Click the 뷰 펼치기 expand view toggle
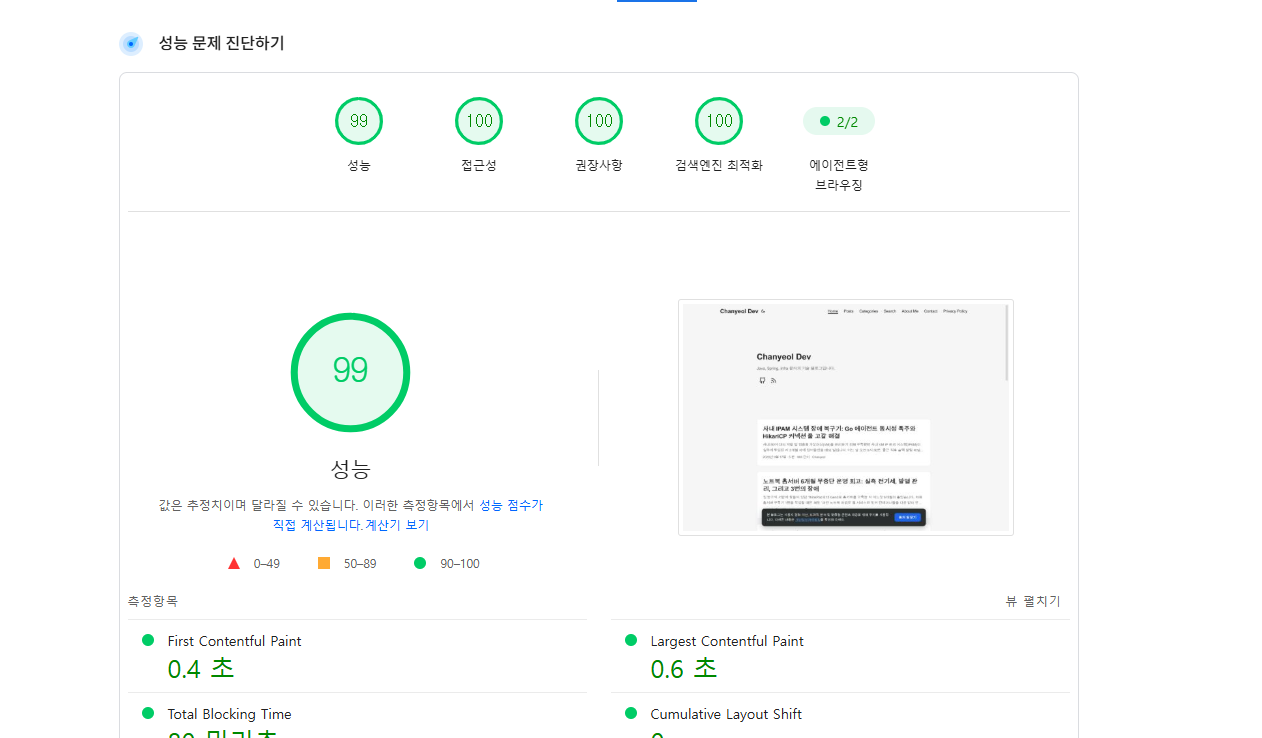The image size is (1262, 738). point(1033,601)
